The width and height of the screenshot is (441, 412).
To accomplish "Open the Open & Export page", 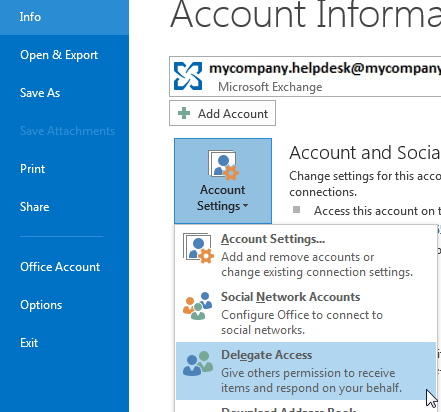I will click(59, 55).
